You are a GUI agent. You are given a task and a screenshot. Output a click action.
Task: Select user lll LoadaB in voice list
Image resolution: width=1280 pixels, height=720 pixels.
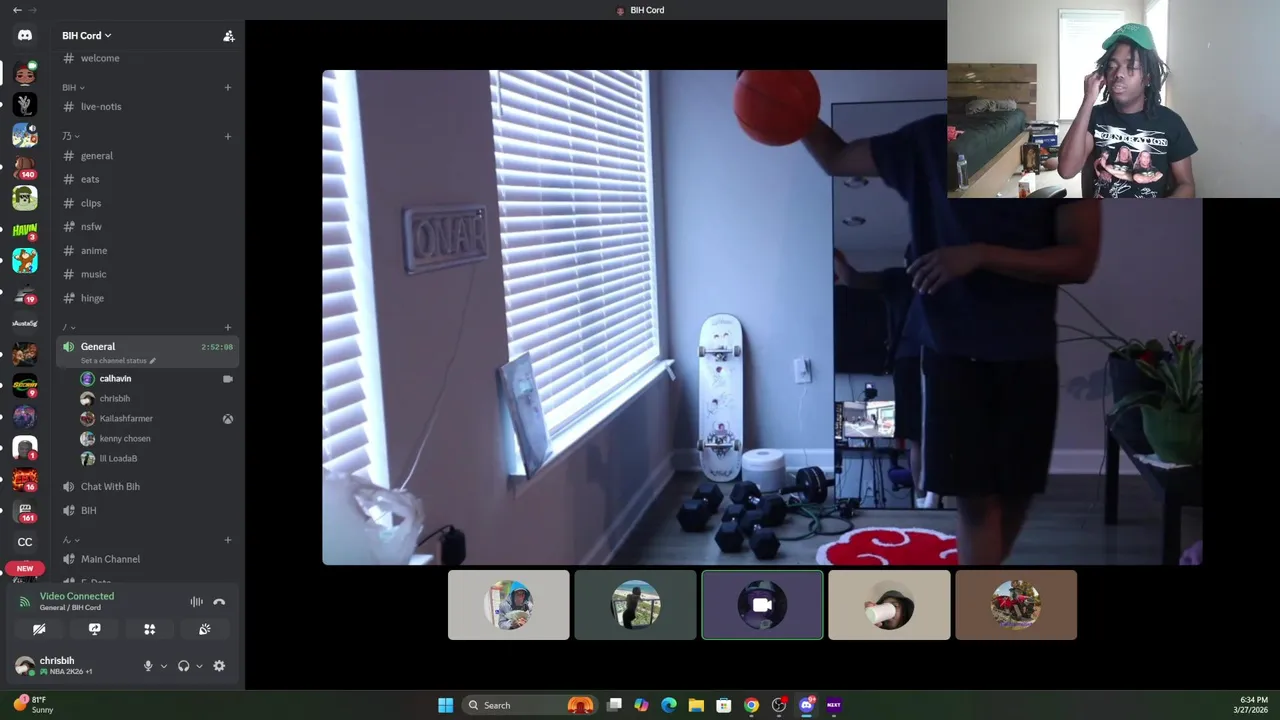tap(155, 459)
